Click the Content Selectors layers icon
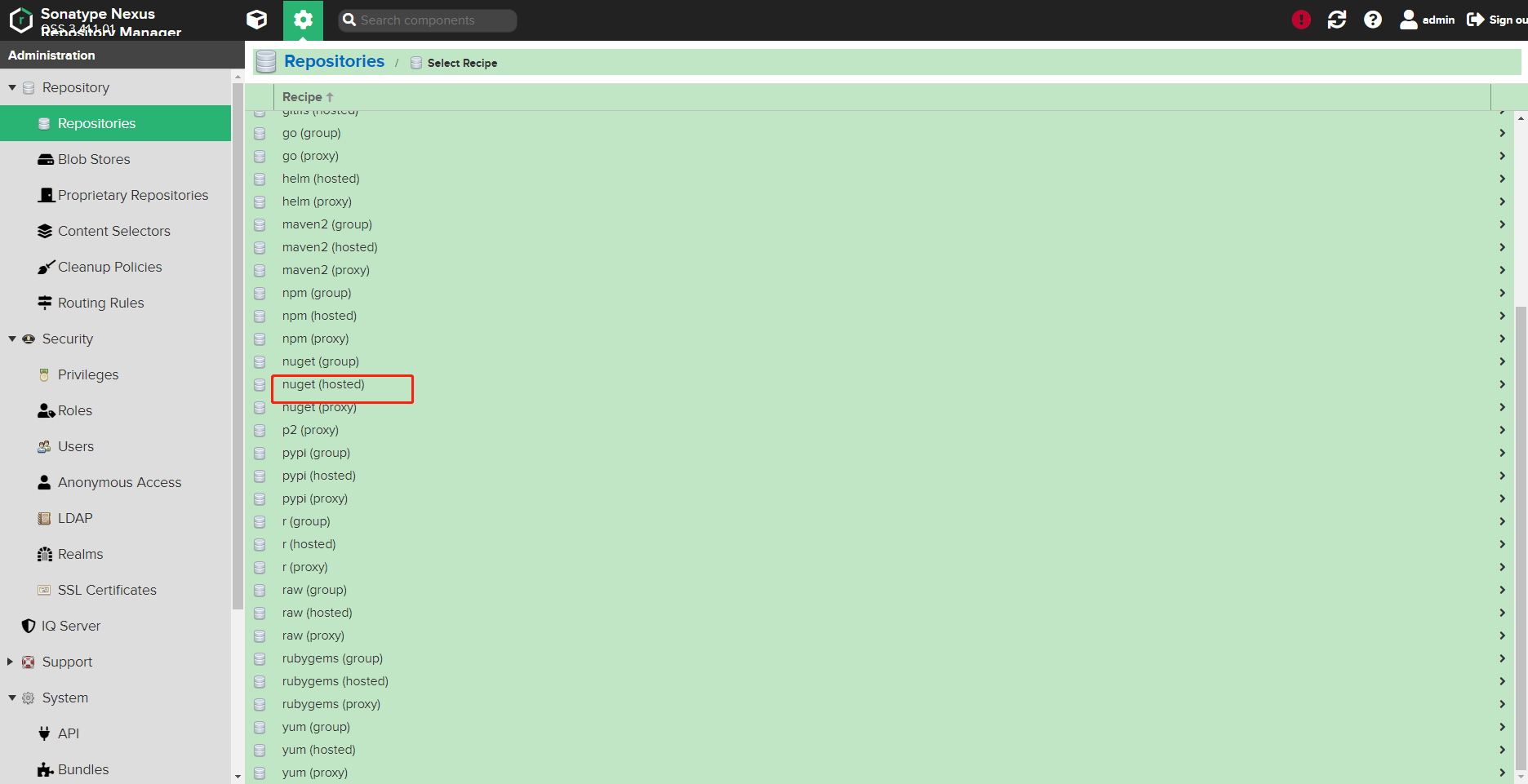This screenshot has width=1528, height=784. tap(45, 231)
